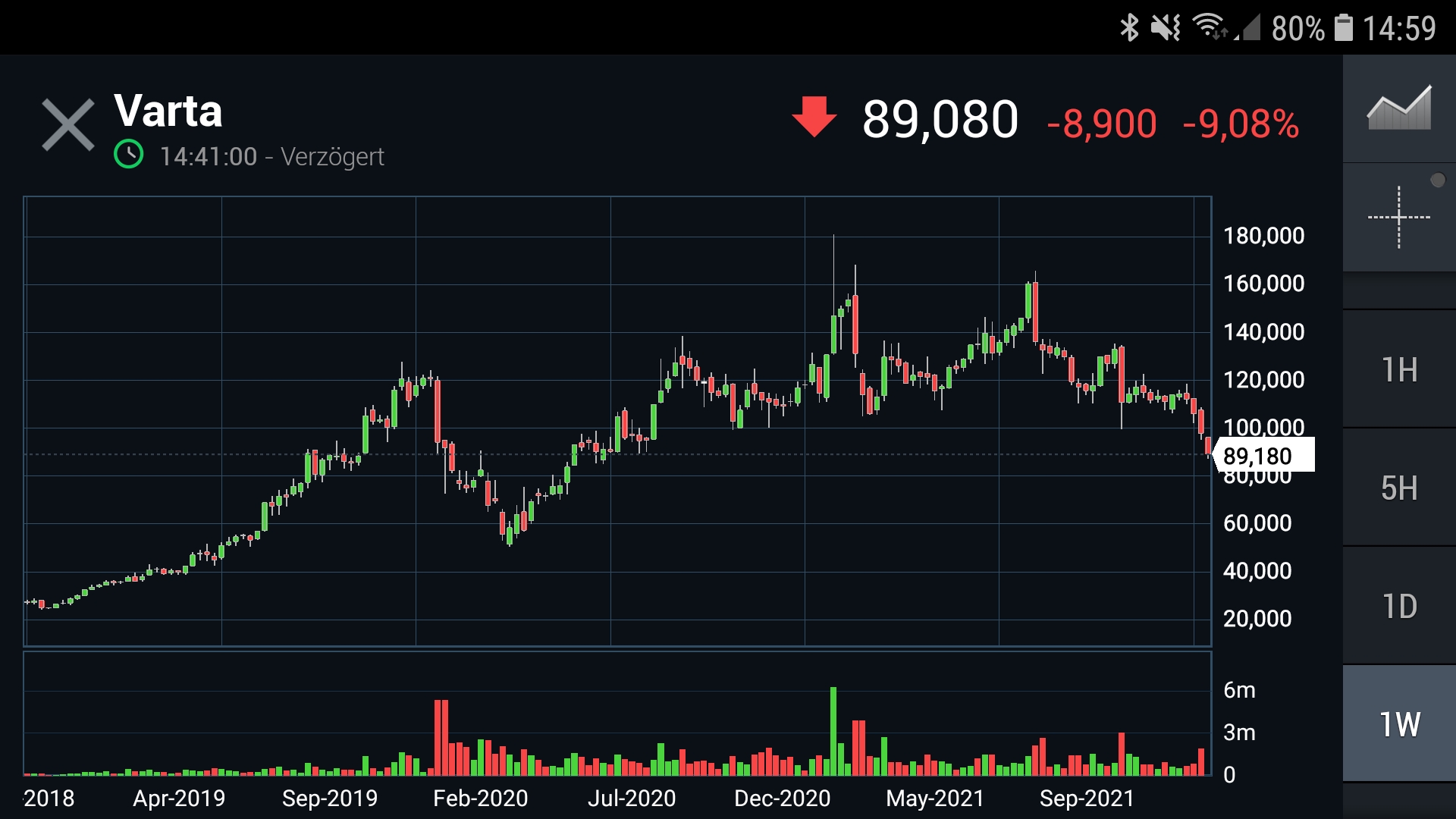Open the chart type area icon
The height and width of the screenshot is (819, 1456).
(x=1399, y=108)
